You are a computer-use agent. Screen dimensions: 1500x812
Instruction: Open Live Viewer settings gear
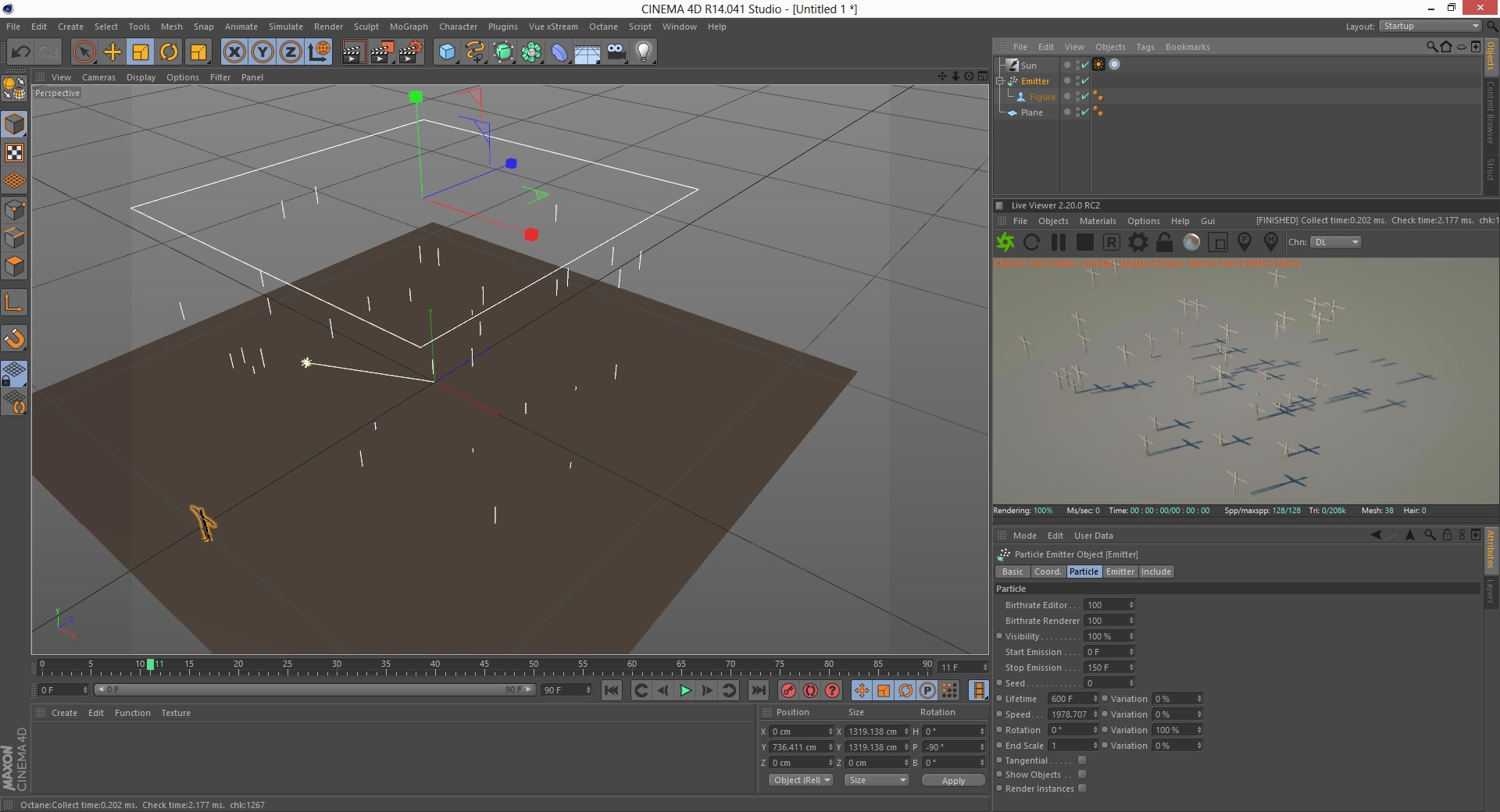pos(1138,242)
